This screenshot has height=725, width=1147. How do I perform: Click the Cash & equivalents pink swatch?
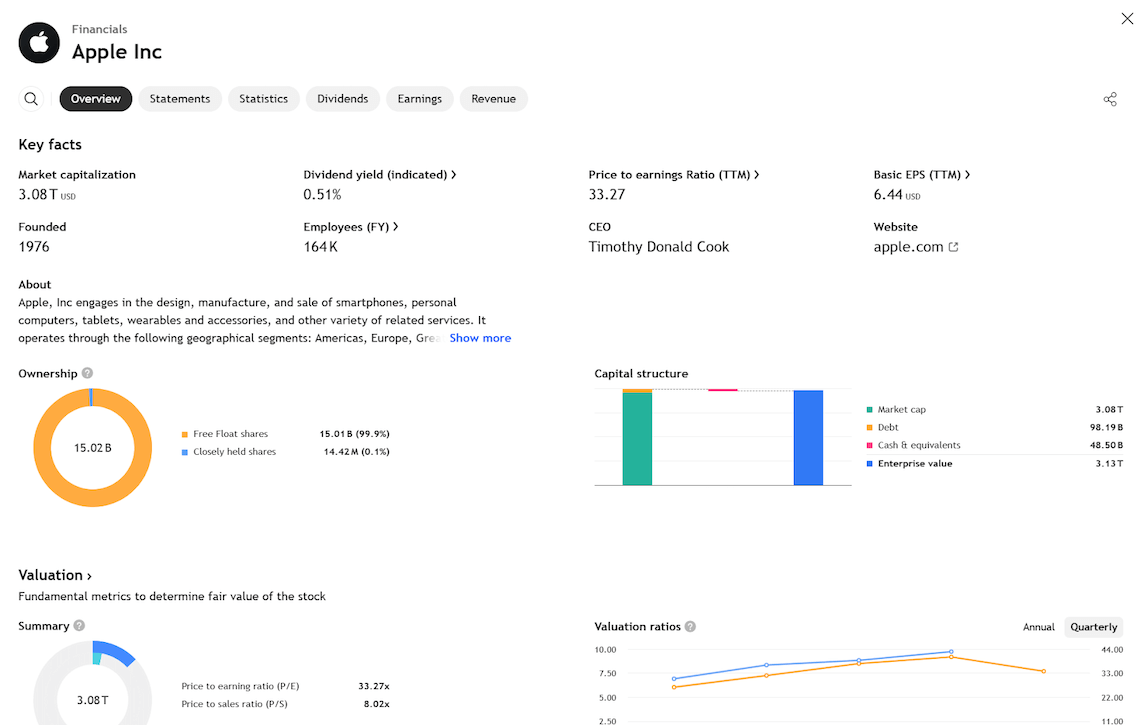870,446
